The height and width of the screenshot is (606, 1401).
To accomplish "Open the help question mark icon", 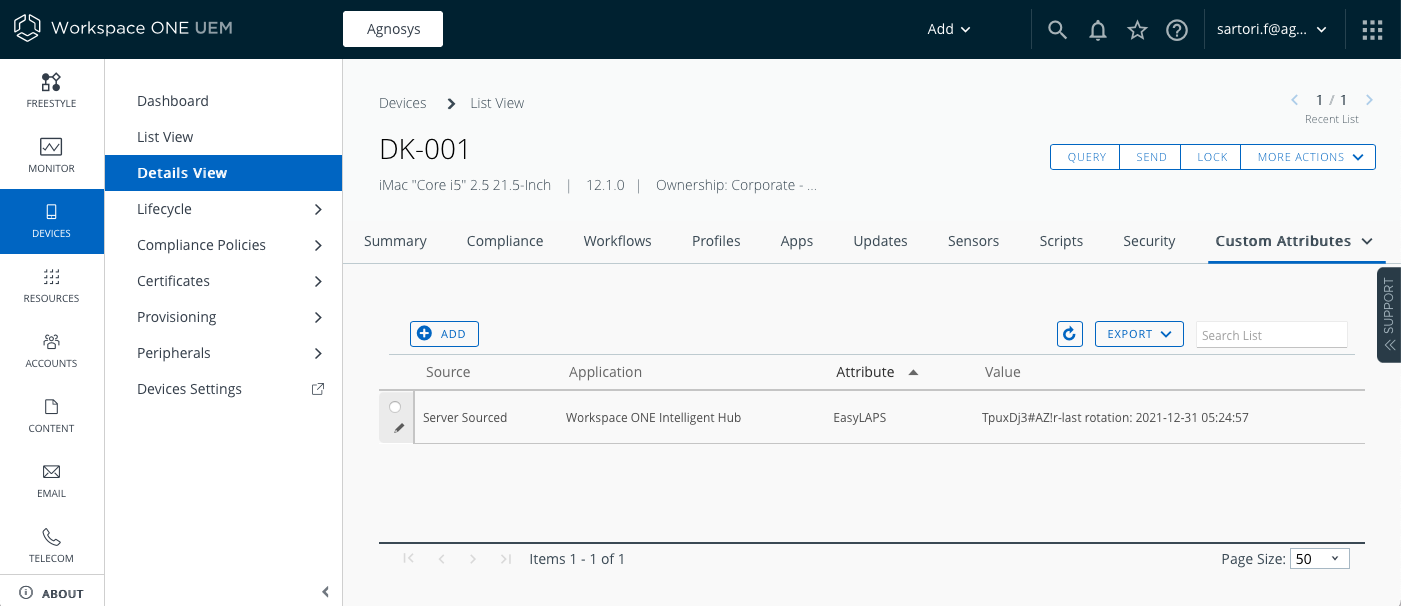I will coord(1177,30).
